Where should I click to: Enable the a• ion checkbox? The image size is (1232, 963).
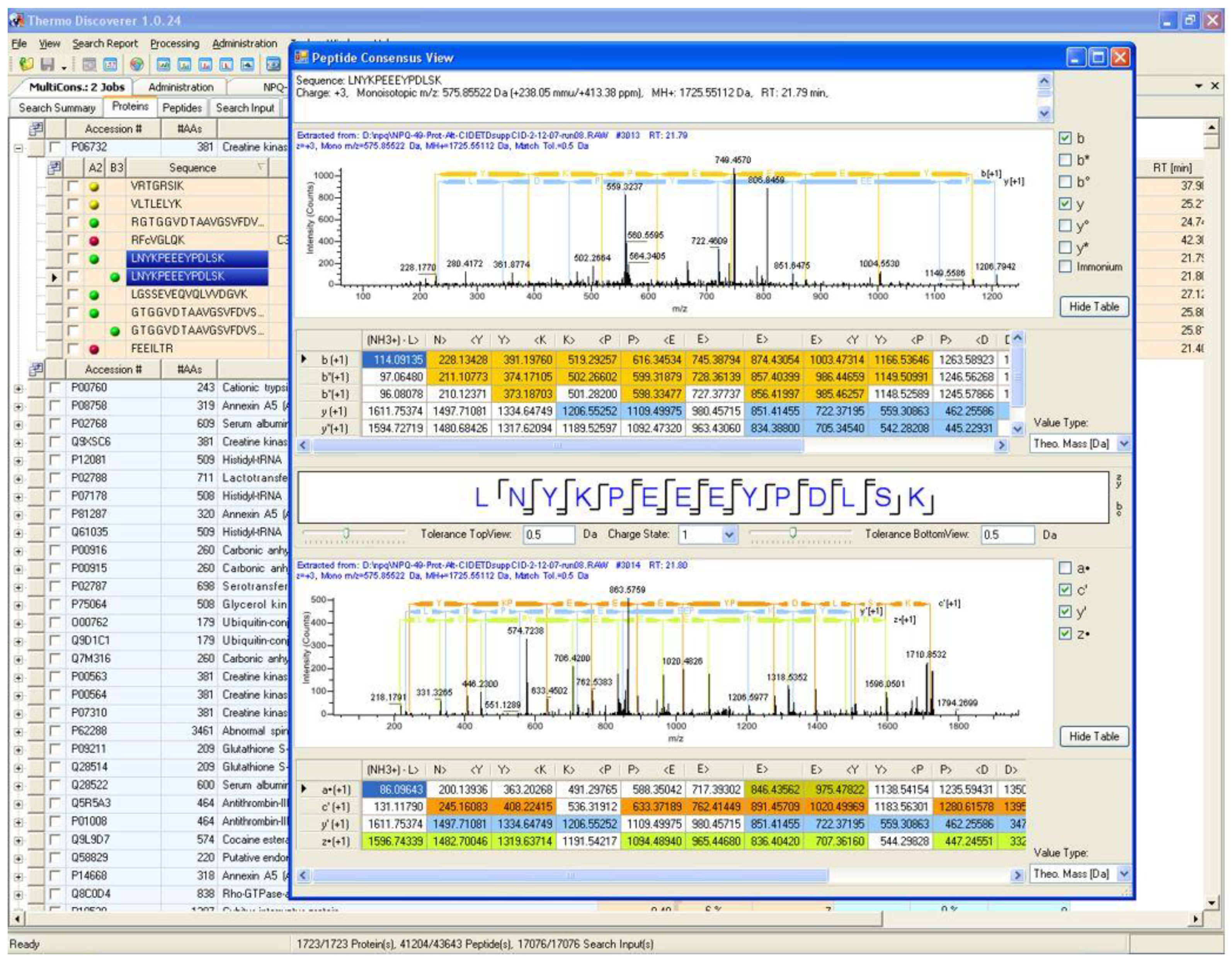pos(1064,568)
